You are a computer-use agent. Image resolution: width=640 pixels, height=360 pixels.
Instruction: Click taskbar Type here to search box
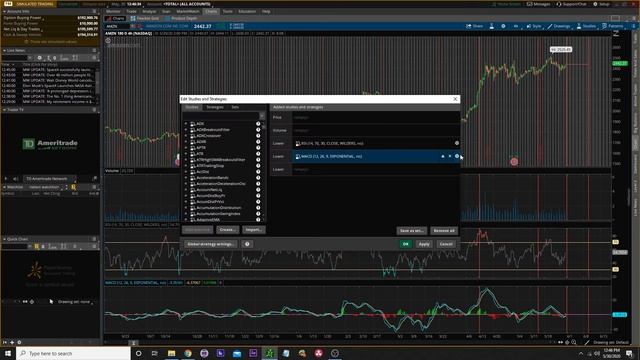(73, 353)
